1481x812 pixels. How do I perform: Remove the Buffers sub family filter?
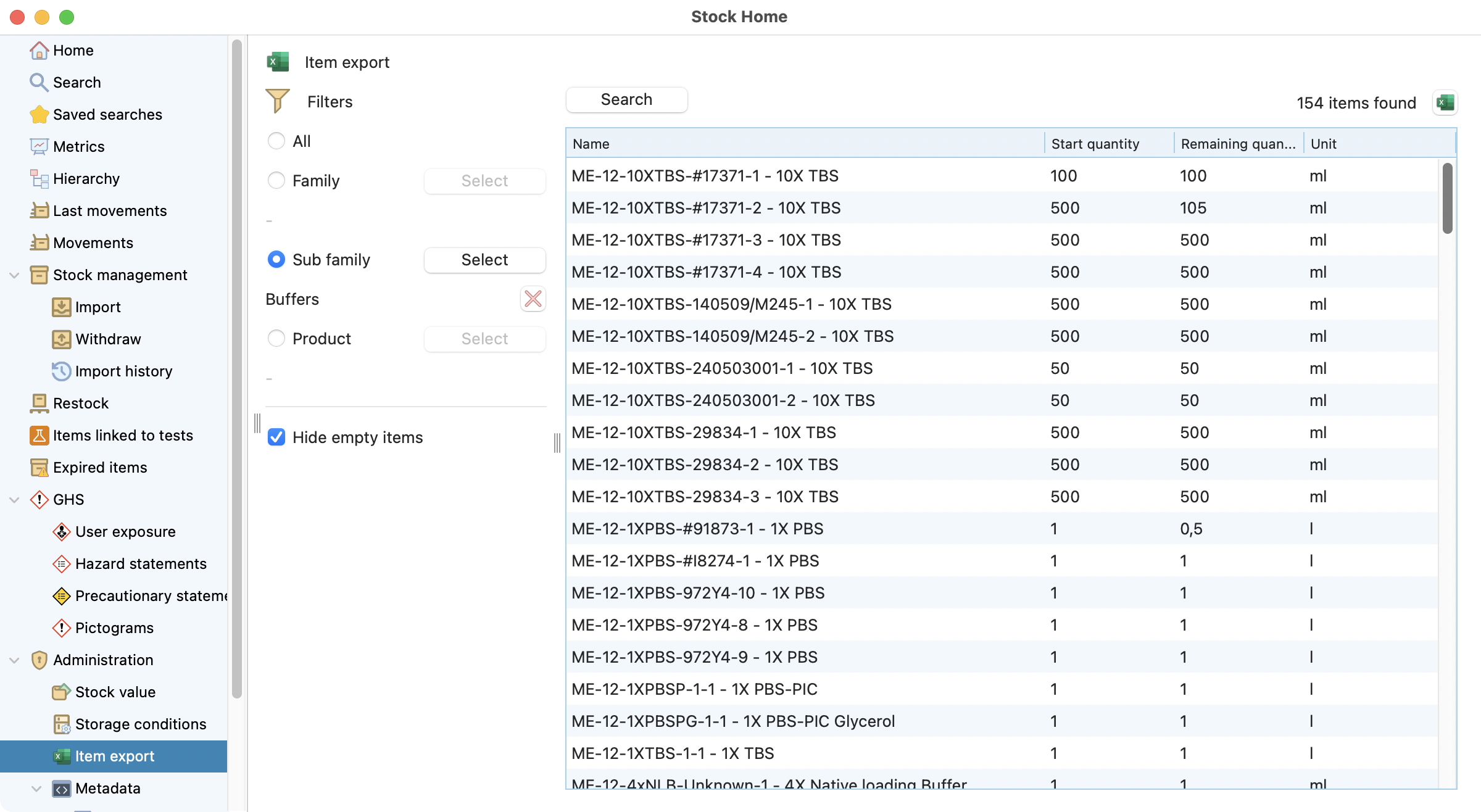coord(533,299)
